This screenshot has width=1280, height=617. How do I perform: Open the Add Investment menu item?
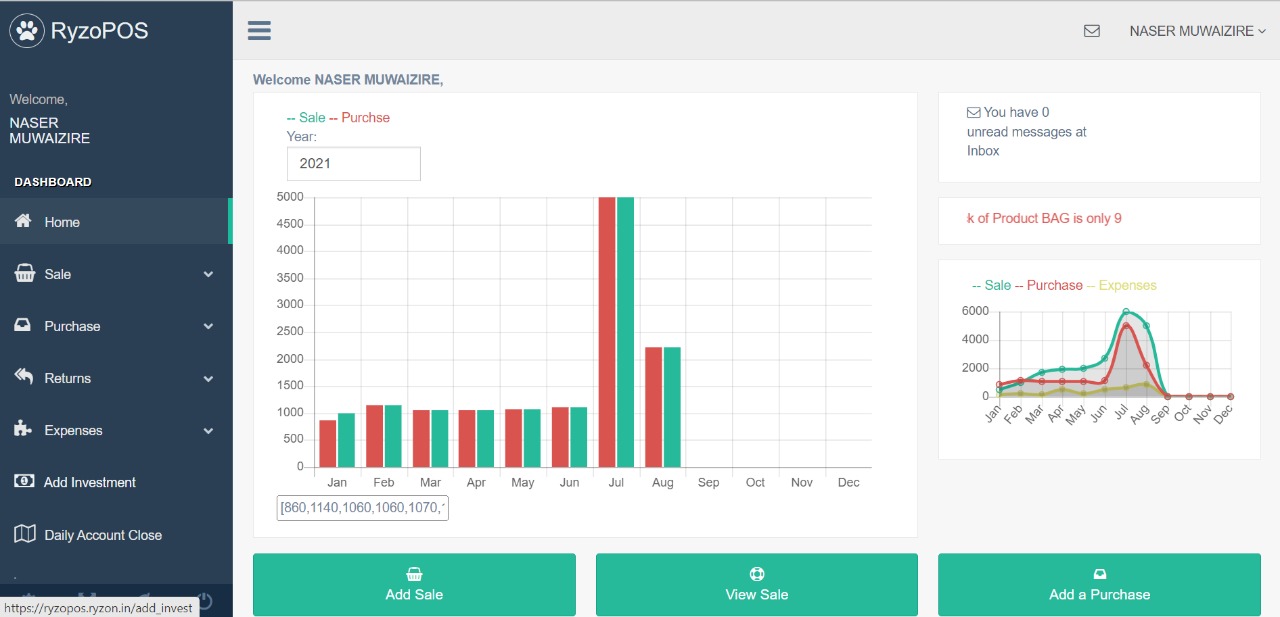(x=90, y=482)
